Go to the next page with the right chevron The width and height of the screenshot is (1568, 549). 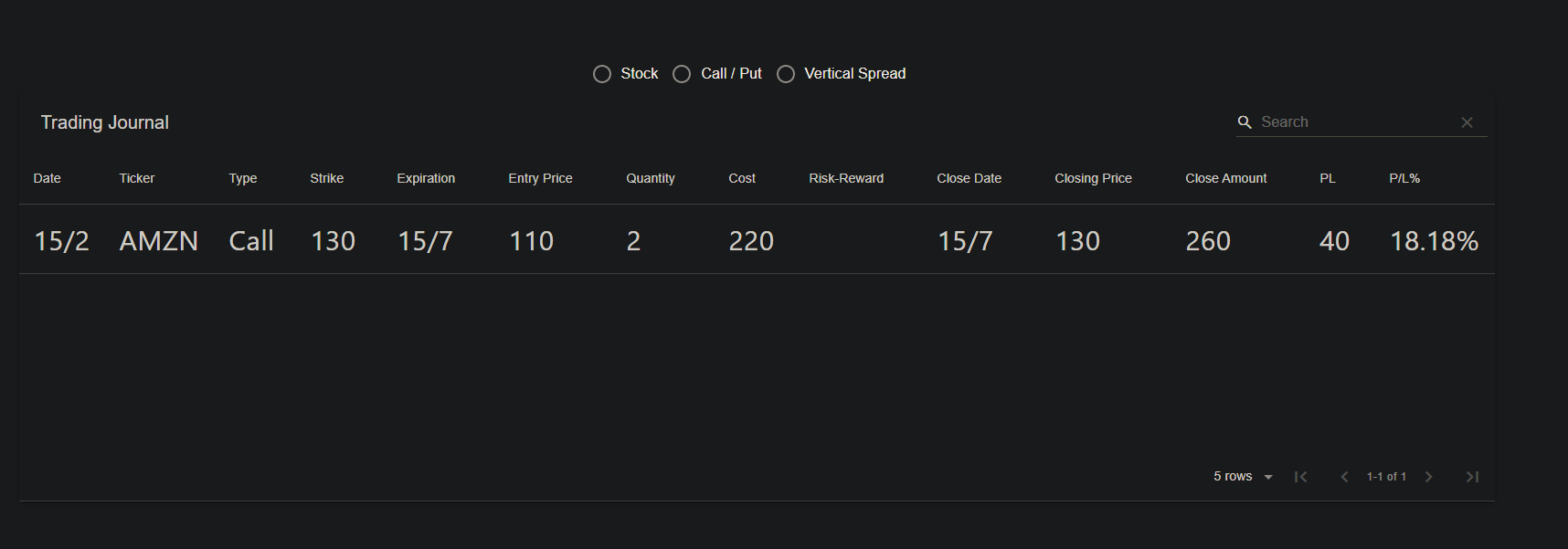[x=1429, y=476]
